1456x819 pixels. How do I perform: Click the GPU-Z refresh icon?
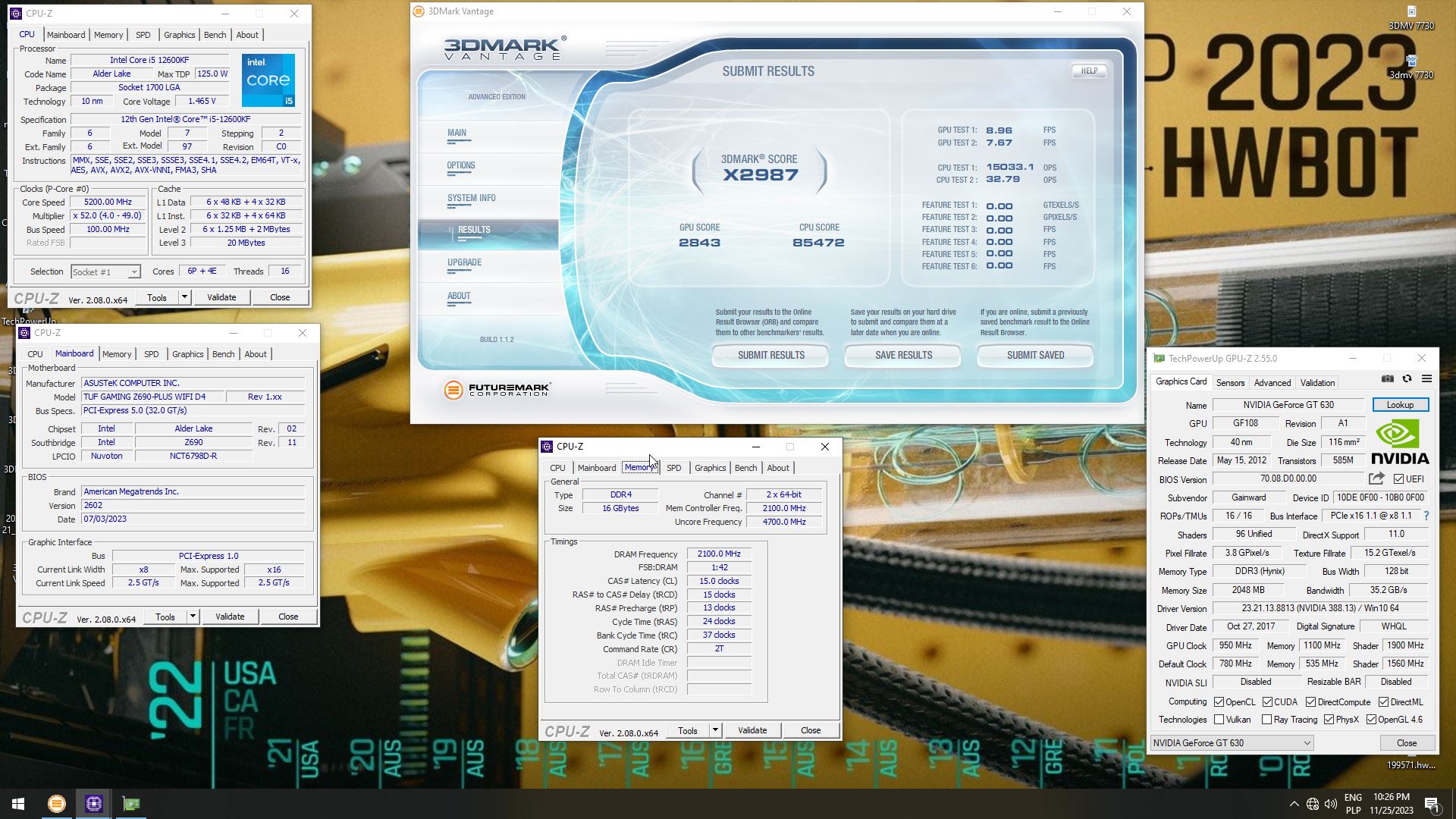coord(1407,379)
